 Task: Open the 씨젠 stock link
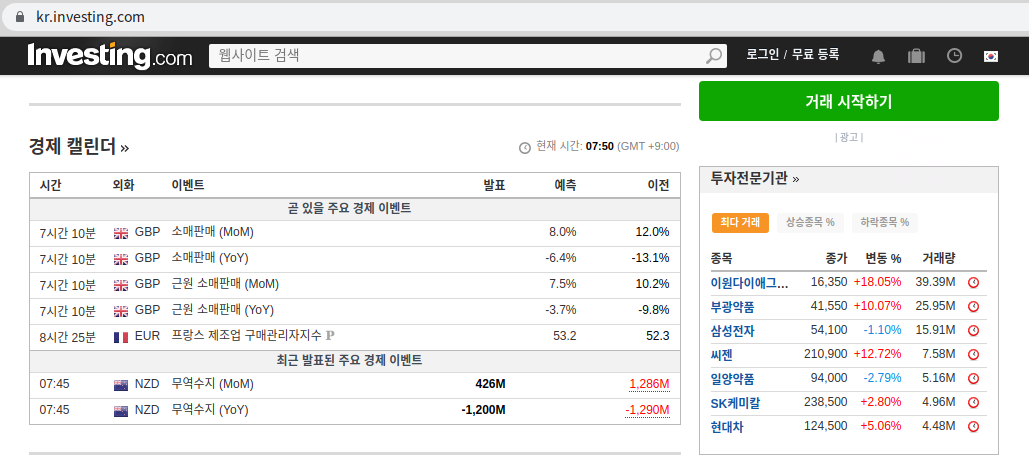click(x=721, y=355)
